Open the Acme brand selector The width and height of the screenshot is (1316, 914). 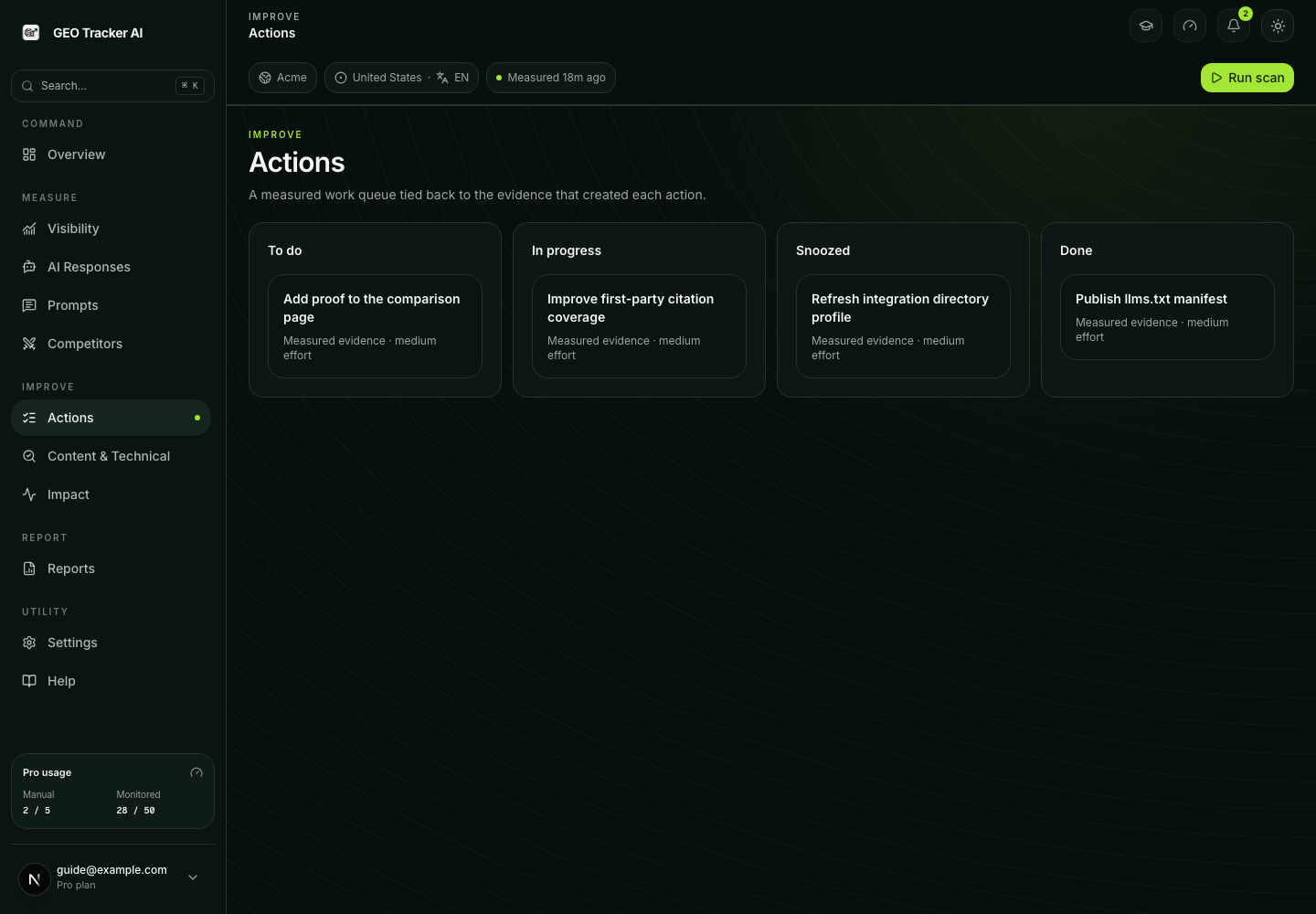[x=282, y=78]
